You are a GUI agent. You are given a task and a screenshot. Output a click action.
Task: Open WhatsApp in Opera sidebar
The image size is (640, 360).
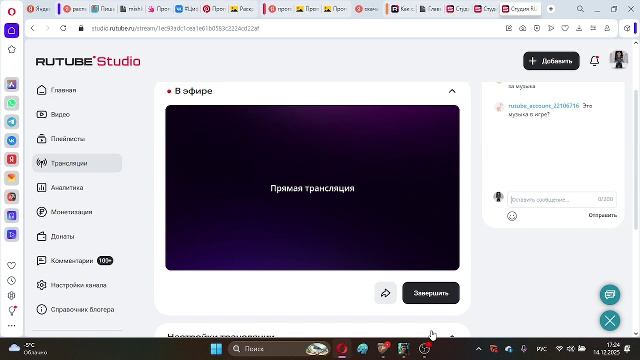pyautogui.click(x=11, y=103)
